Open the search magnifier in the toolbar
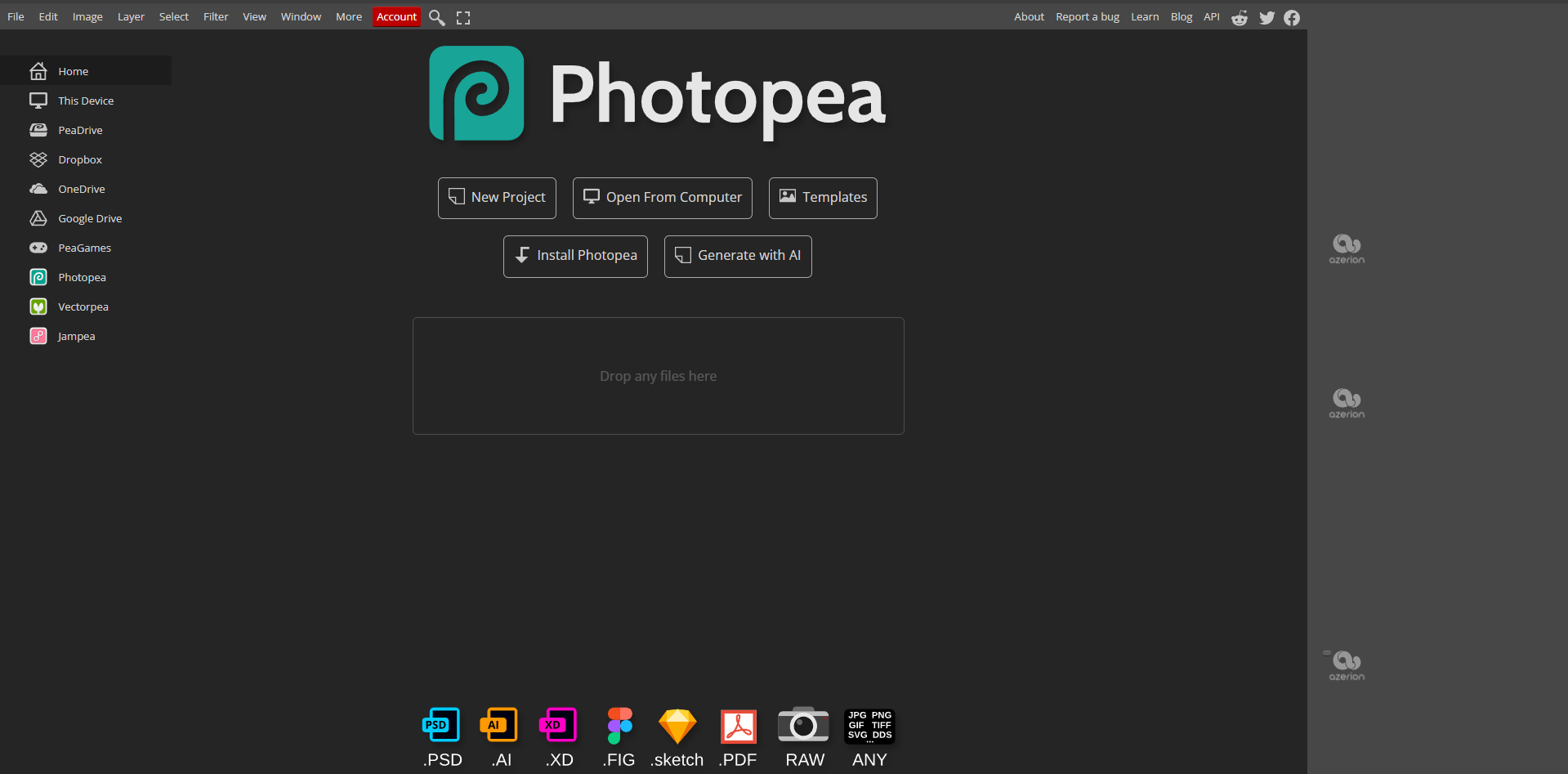Image resolution: width=1568 pixels, height=774 pixels. tap(436, 16)
